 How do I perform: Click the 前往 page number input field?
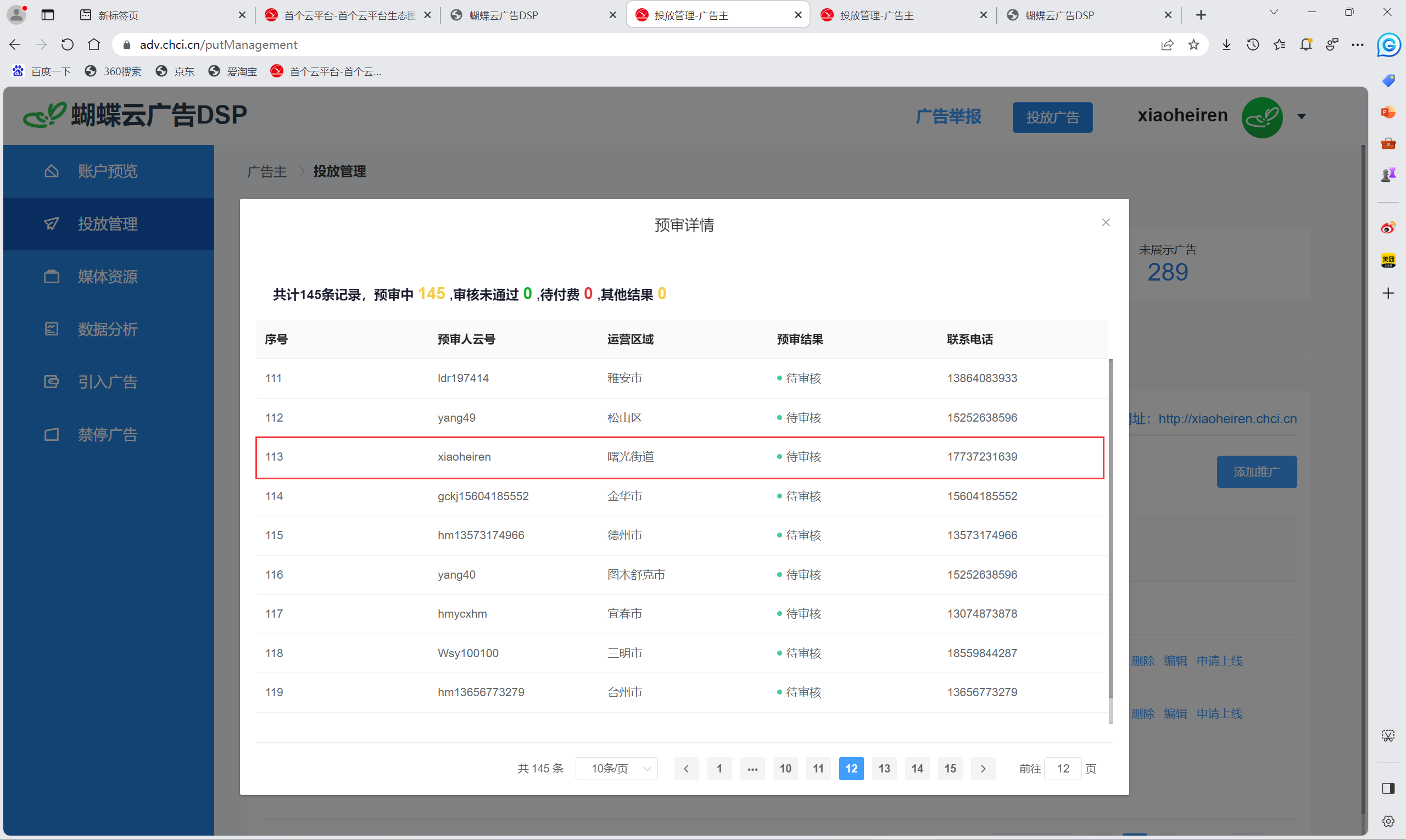point(1062,769)
